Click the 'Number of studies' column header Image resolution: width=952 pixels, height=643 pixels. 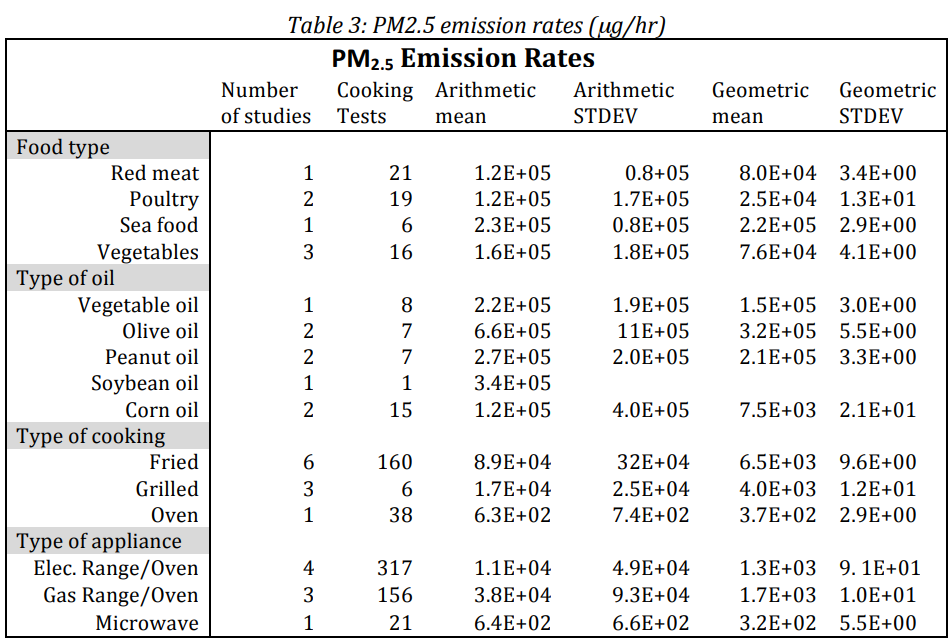click(x=266, y=103)
